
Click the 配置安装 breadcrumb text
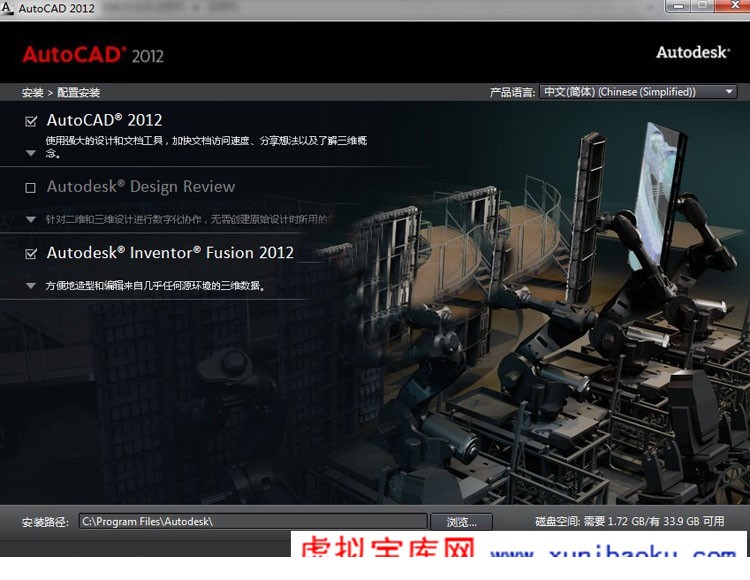pos(78,92)
